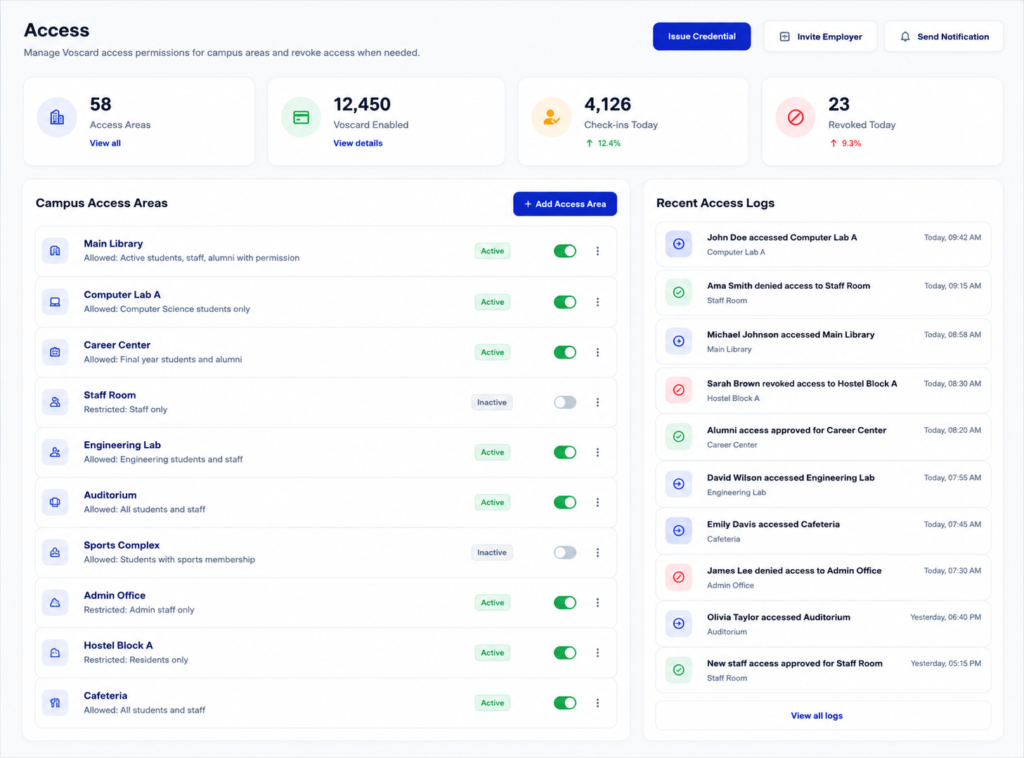Screen dimensions: 1024x758
Task: Click the Add Access Area button
Action: tap(565, 204)
